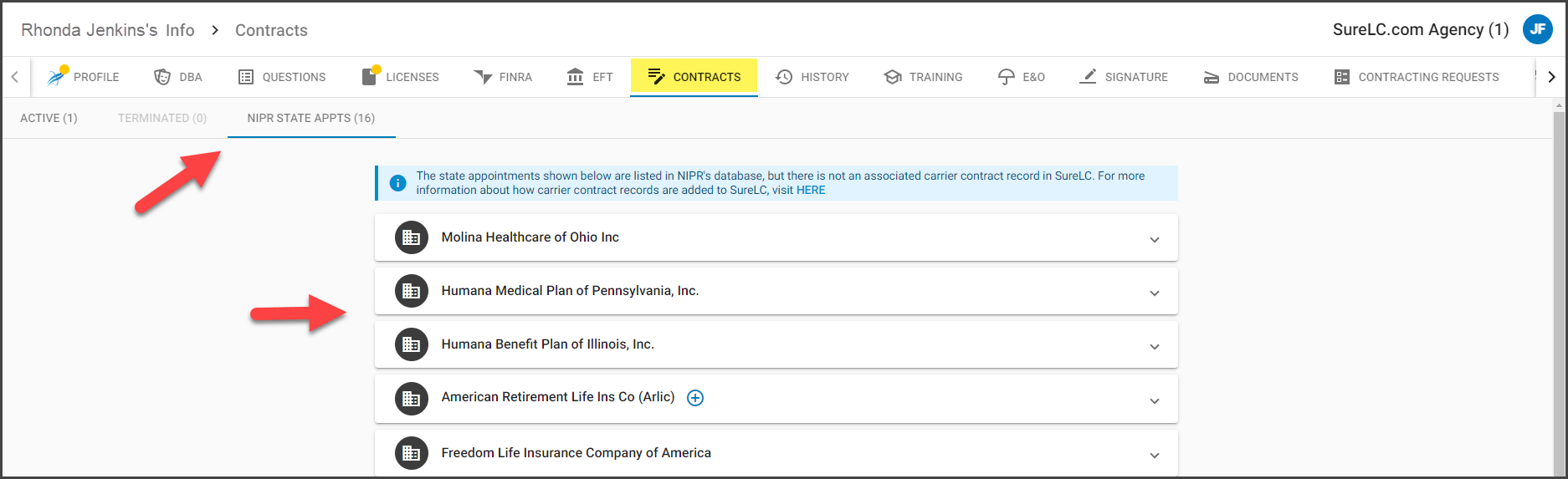
Task: Expand Molina Healthcare of Ohio Inc row
Action: click(1155, 240)
